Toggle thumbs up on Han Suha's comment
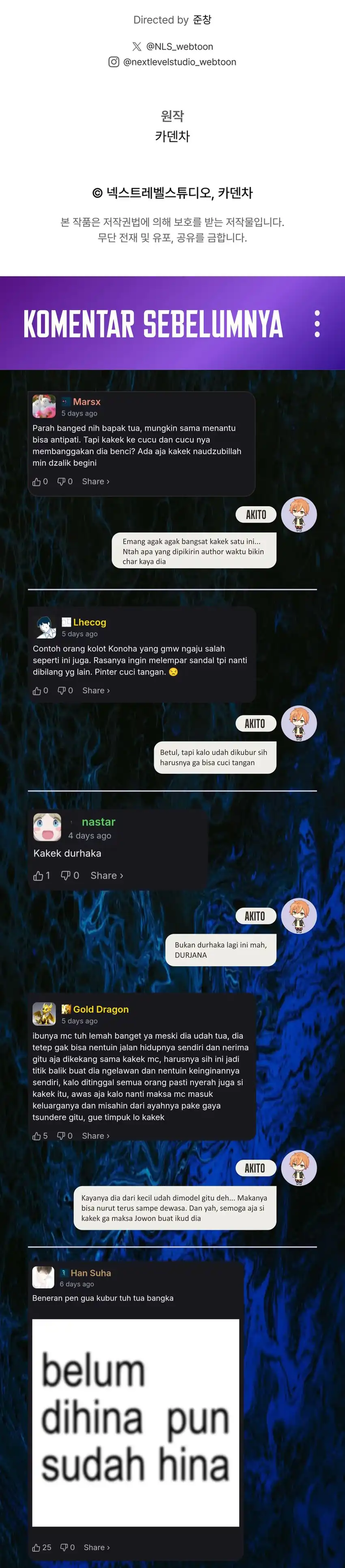Viewport: 345px width, 1568px height. click(37, 1547)
